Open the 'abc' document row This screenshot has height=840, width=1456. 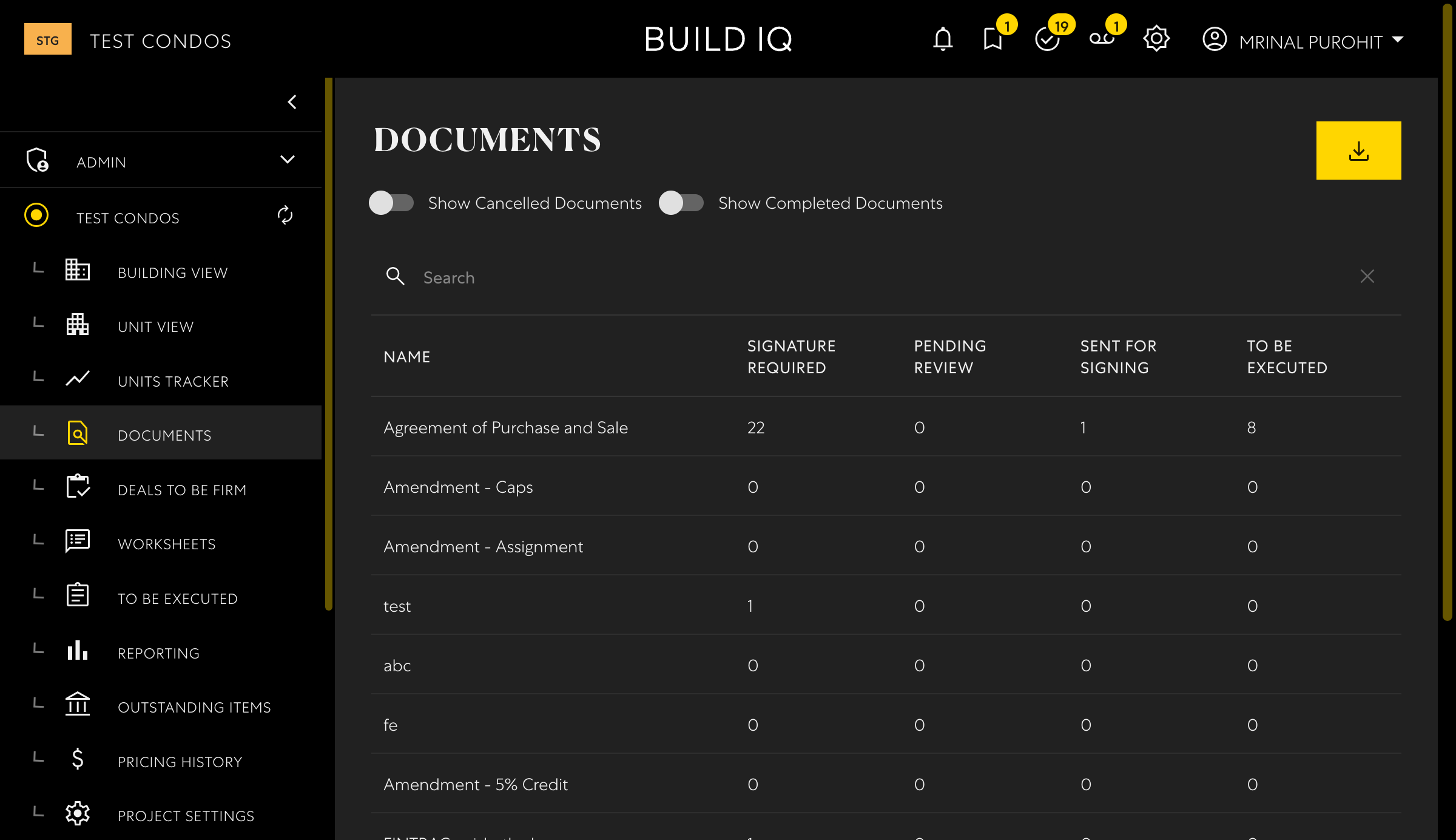(886, 665)
